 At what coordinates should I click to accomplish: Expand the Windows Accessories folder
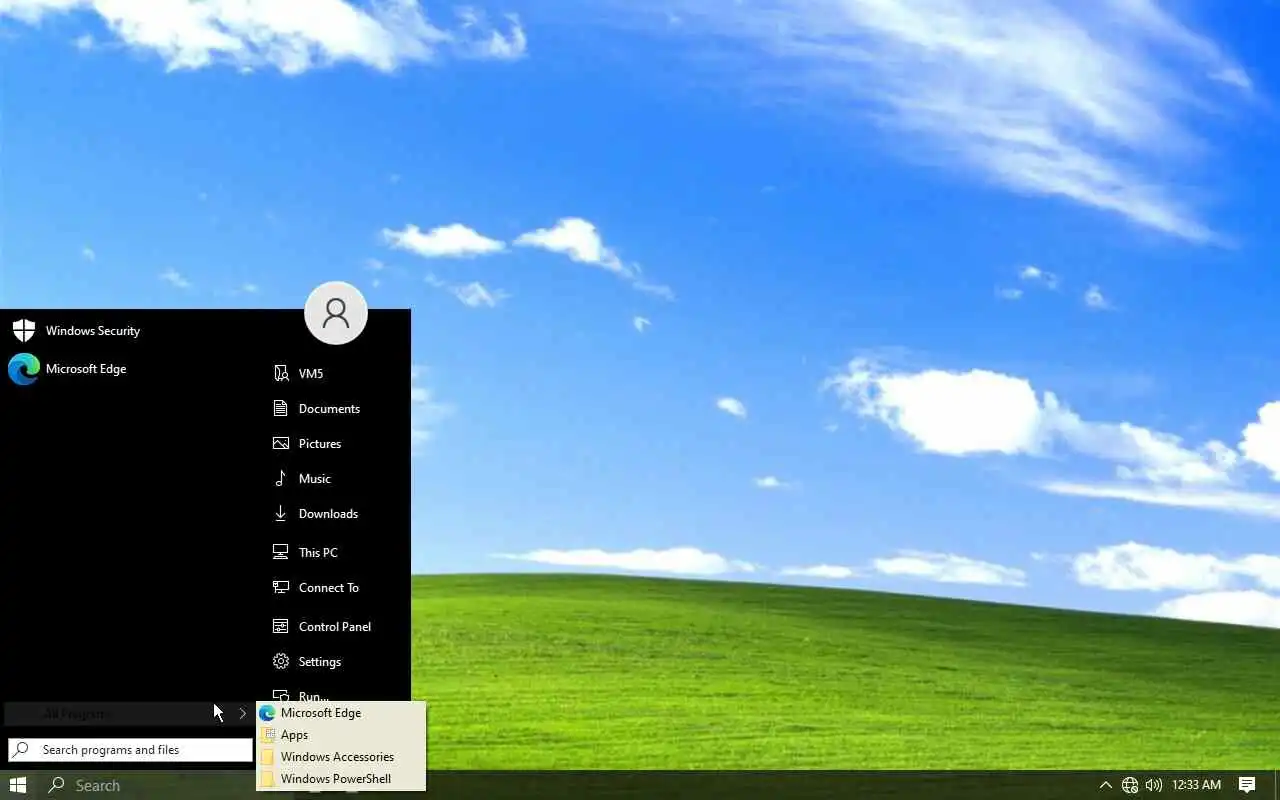pos(341,757)
